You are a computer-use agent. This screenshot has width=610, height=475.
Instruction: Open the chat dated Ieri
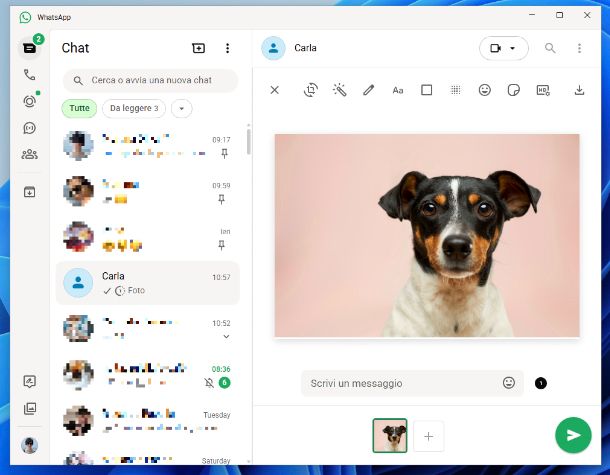pos(148,237)
